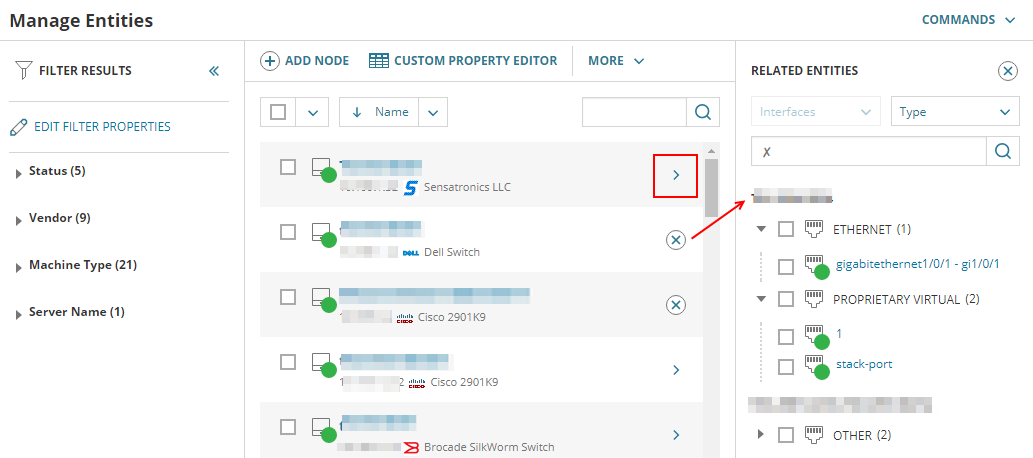Click the Edit Filter Properties link
Image resolution: width=1033 pixels, height=458 pixels.
102,127
